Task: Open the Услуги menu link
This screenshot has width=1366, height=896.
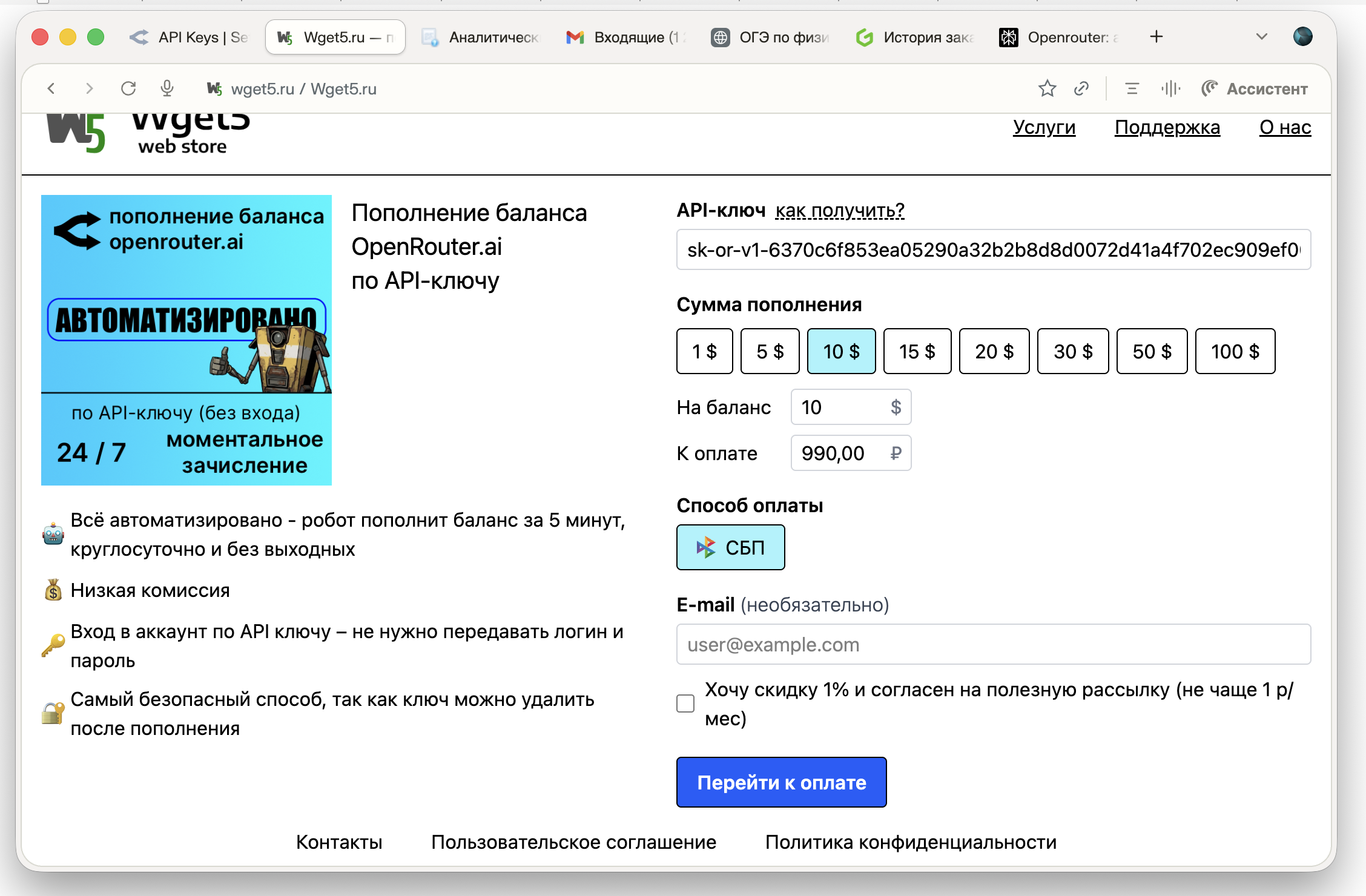Action: coord(1044,127)
